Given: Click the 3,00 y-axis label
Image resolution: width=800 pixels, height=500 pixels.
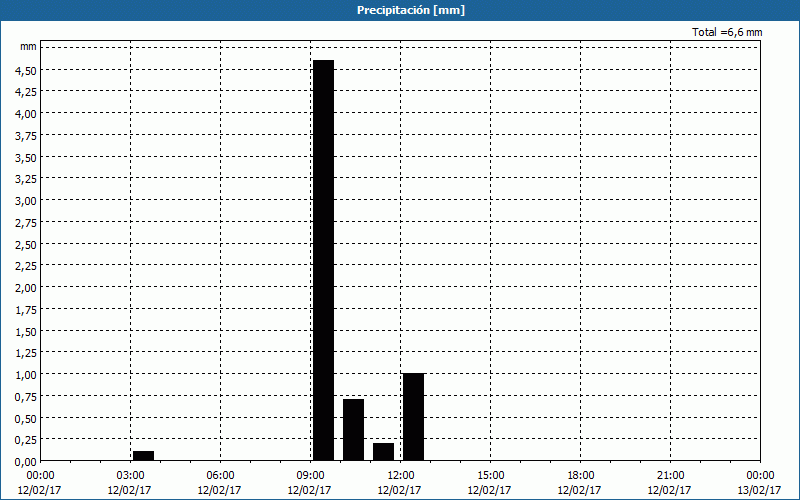Looking at the screenshot, I should (26, 201).
